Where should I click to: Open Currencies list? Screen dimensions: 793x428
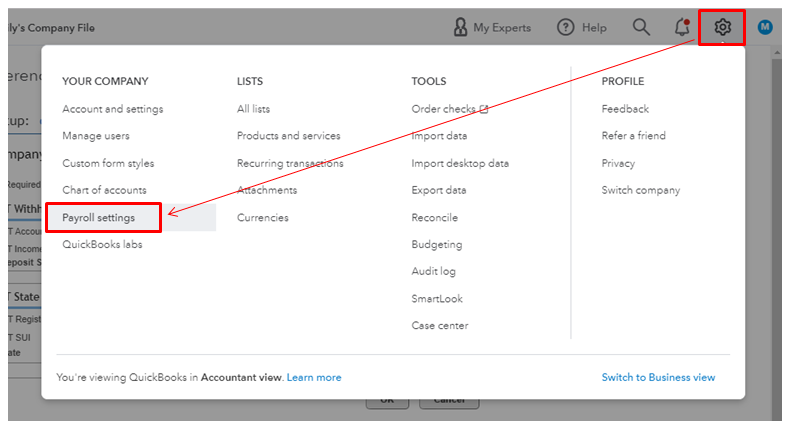point(262,218)
